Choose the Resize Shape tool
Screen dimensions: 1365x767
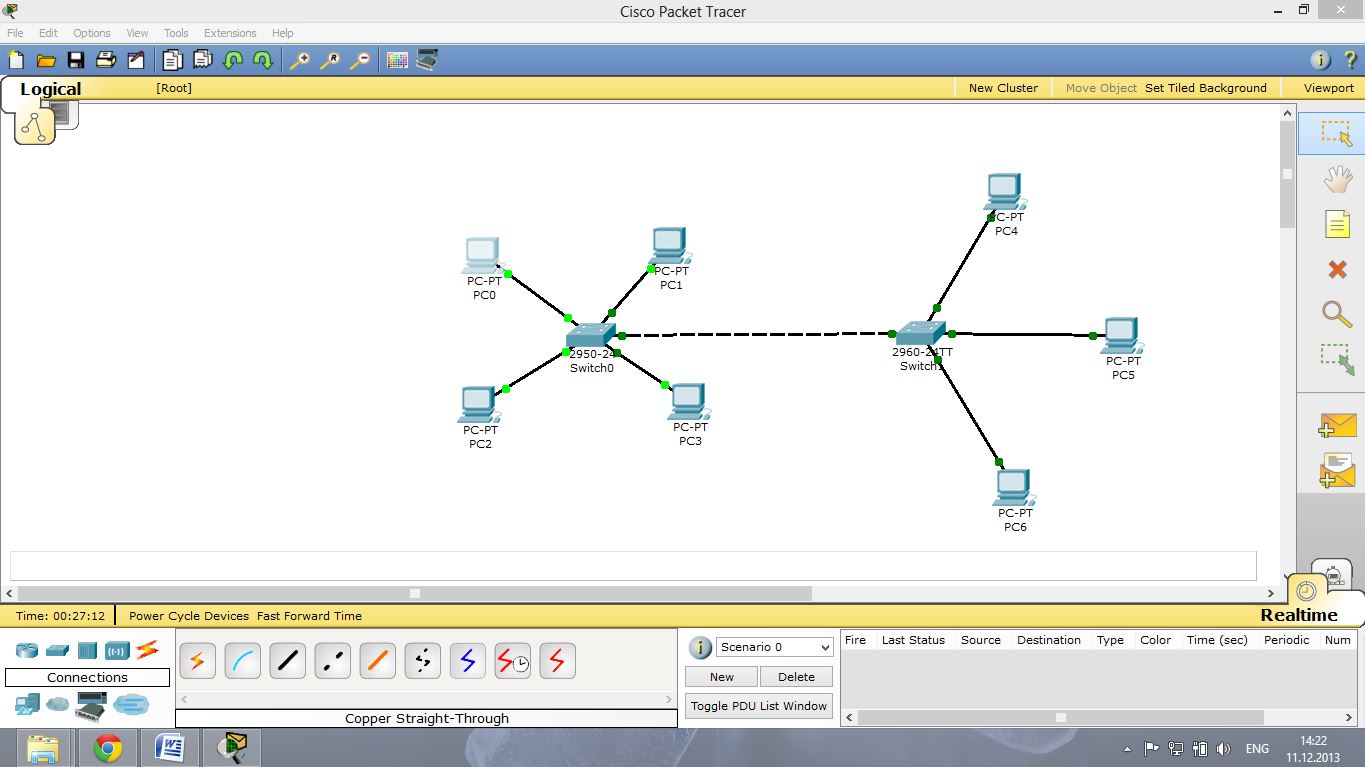1337,360
